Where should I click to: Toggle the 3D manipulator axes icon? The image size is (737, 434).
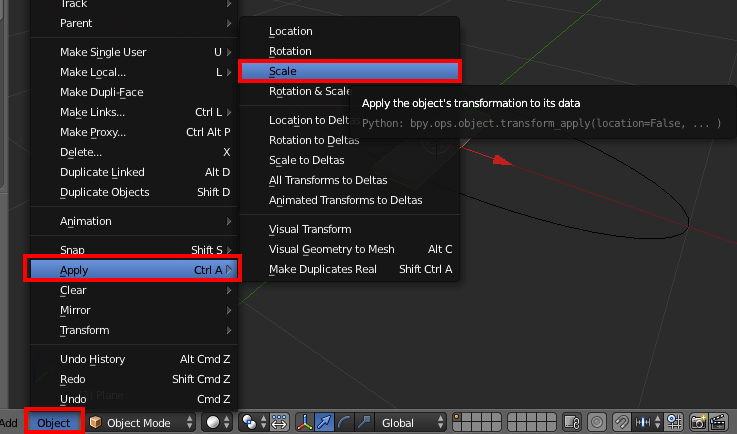pos(305,423)
